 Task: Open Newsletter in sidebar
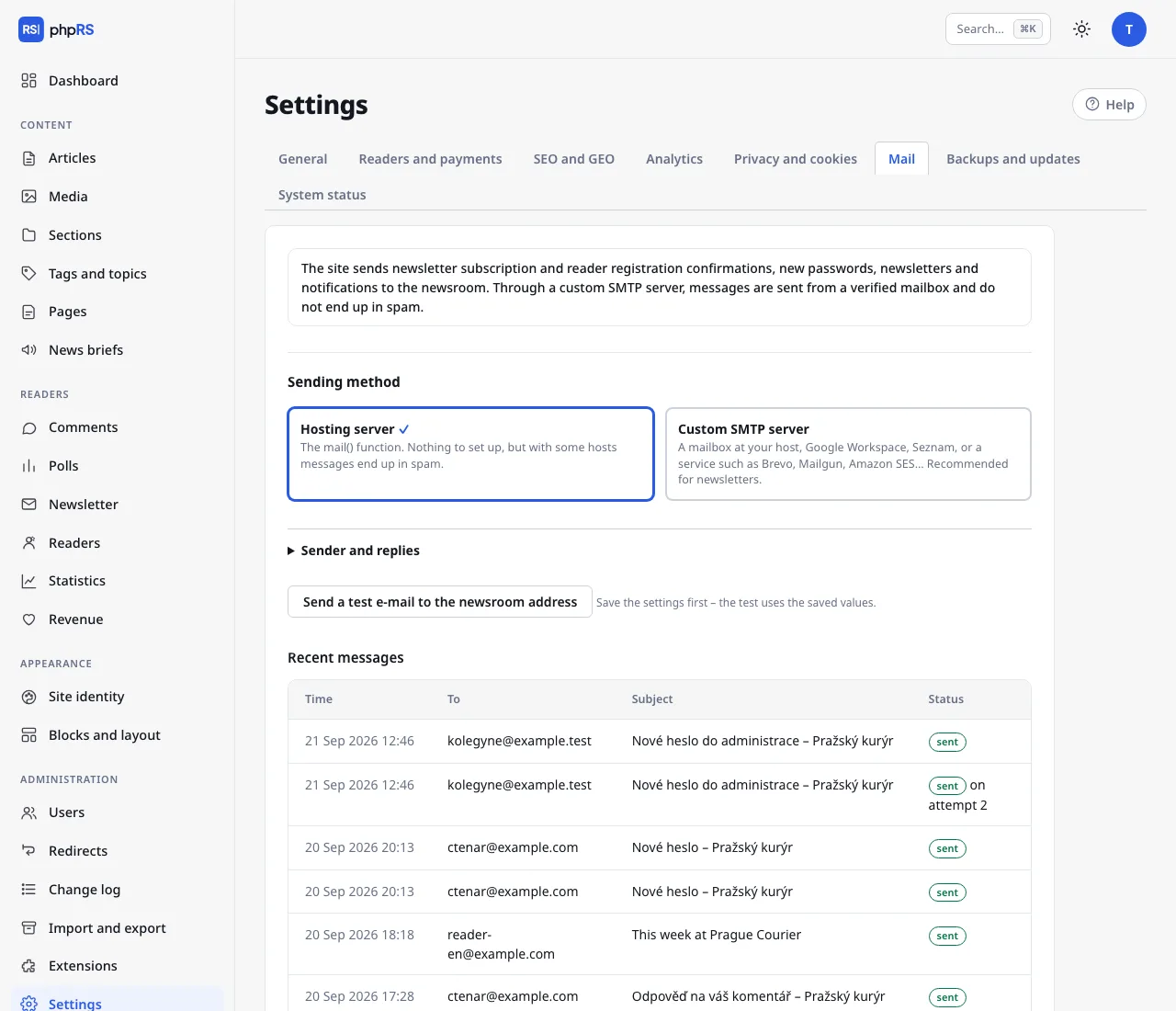pyautogui.click(x=118, y=505)
